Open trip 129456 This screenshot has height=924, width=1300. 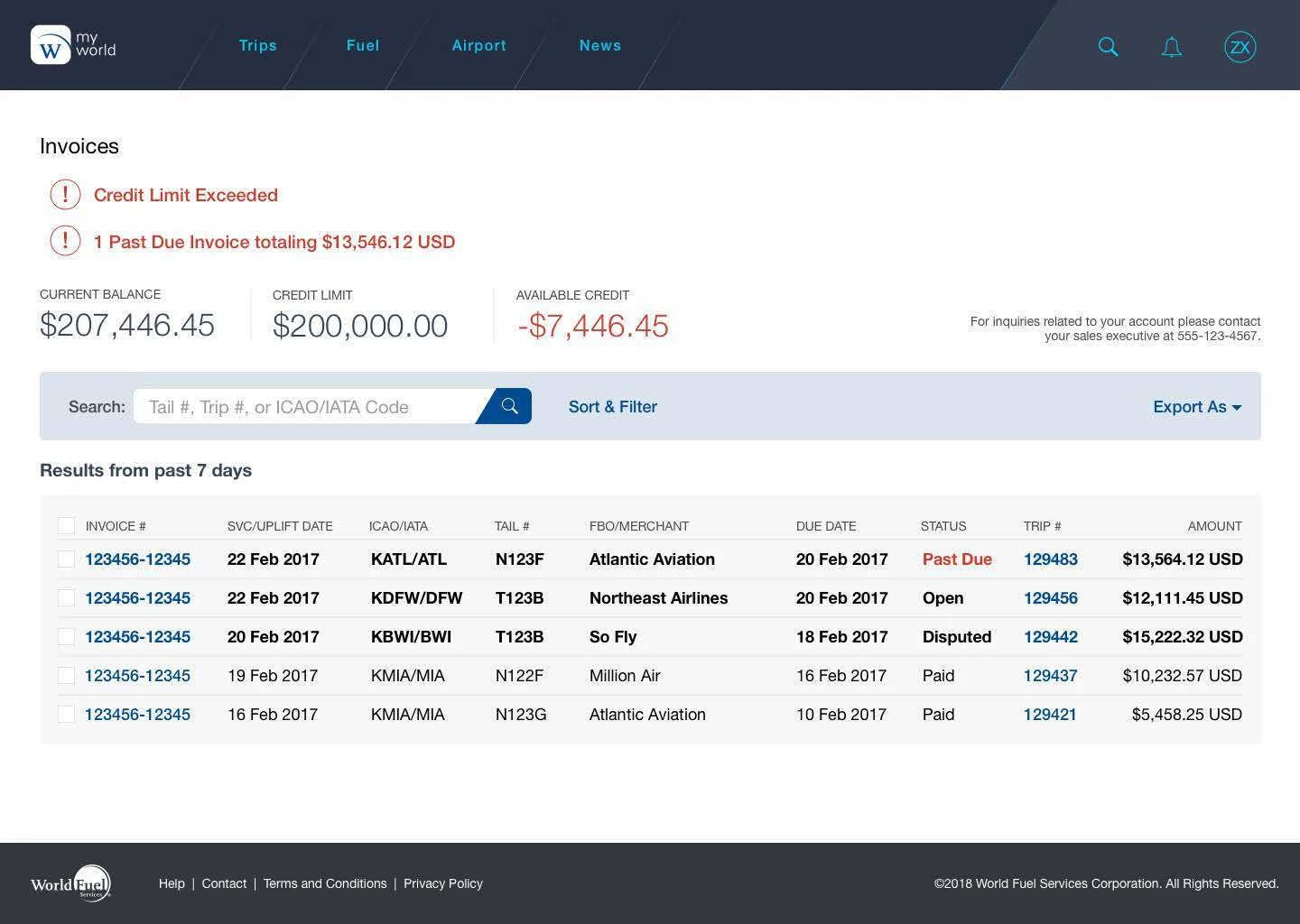(1050, 598)
